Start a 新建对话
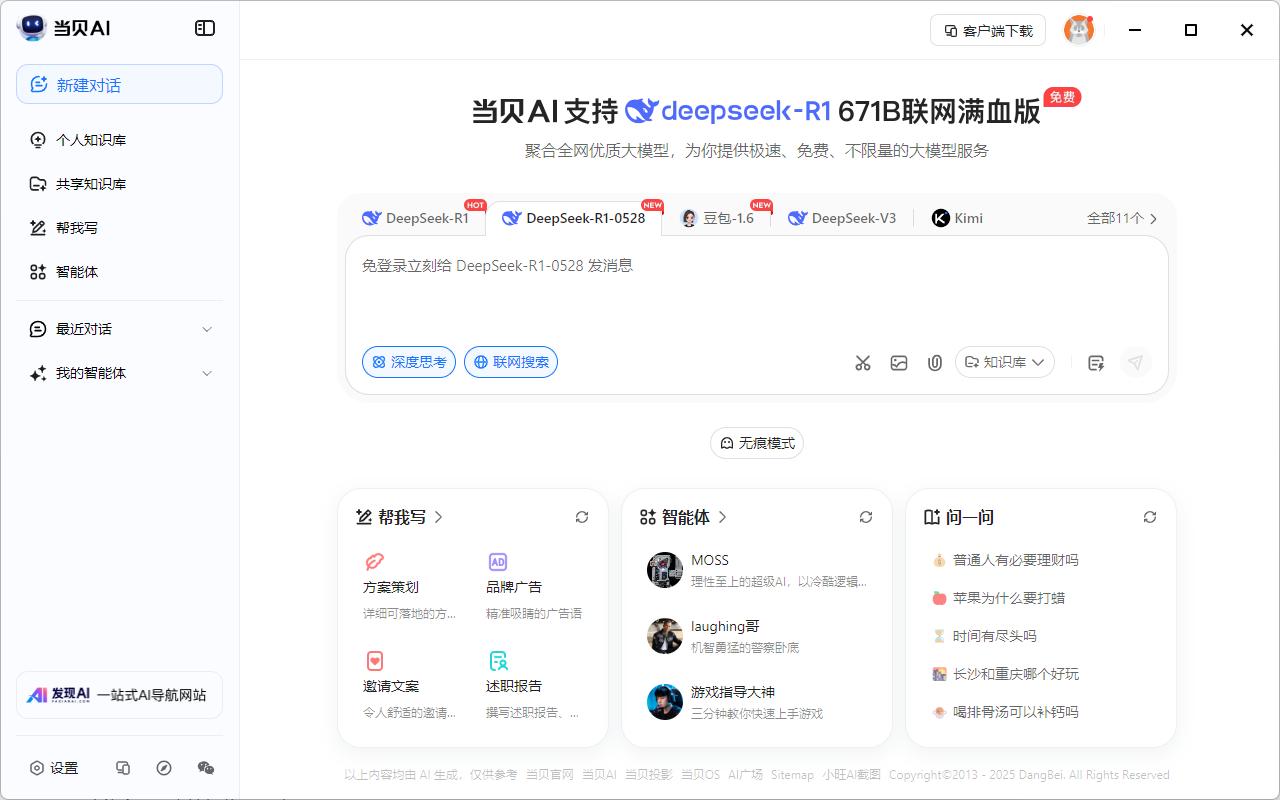Image resolution: width=1280 pixels, height=800 pixels. tap(119, 84)
